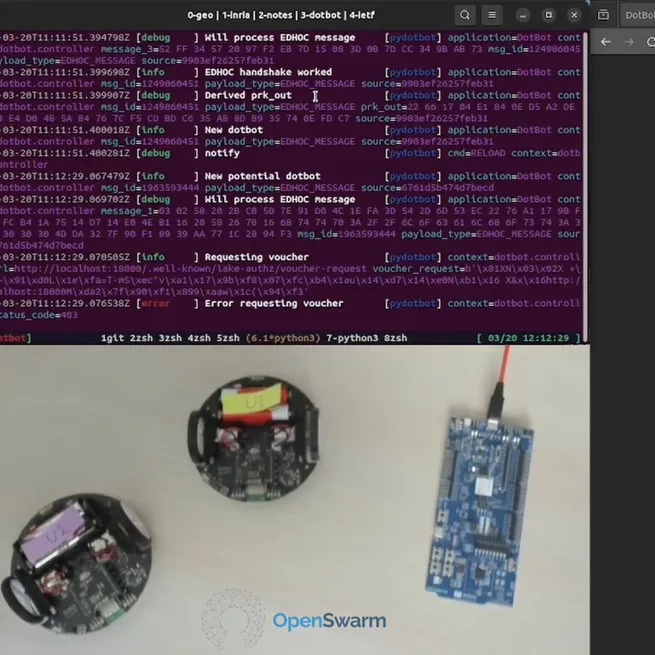655x655 pixels.
Task: Click the terminal vertical scrollbar
Action: 586,186
